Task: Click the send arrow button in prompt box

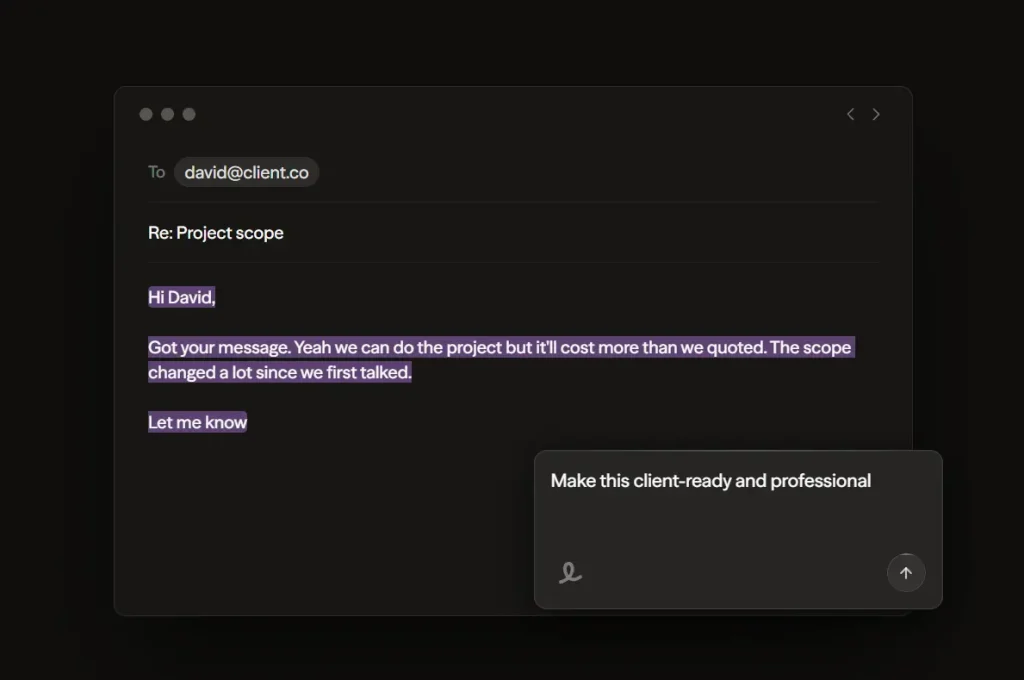Action: [x=906, y=573]
